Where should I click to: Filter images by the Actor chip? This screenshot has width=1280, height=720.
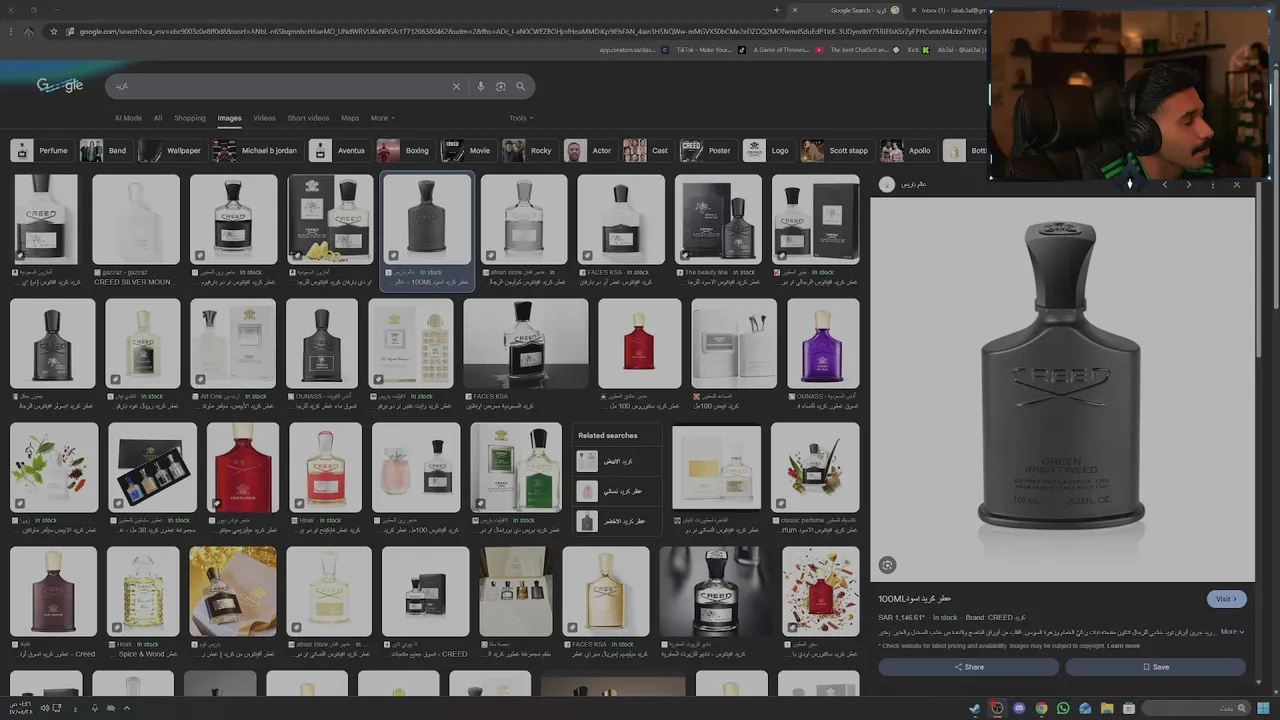point(589,151)
